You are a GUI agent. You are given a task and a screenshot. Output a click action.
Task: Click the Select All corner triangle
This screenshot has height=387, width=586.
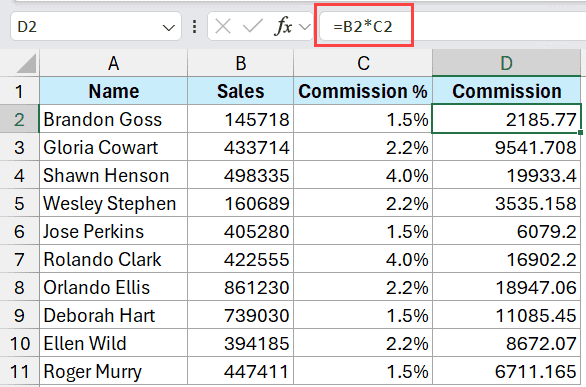click(x=27, y=64)
